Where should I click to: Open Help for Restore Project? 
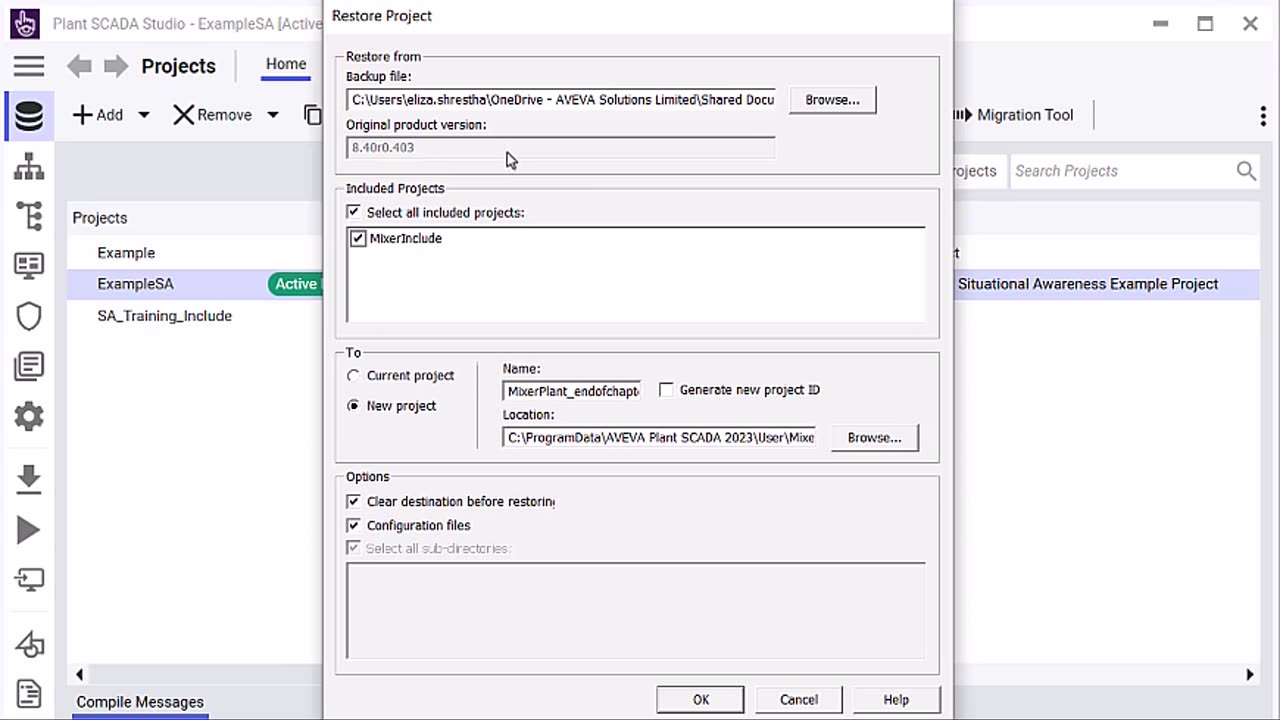click(x=896, y=700)
